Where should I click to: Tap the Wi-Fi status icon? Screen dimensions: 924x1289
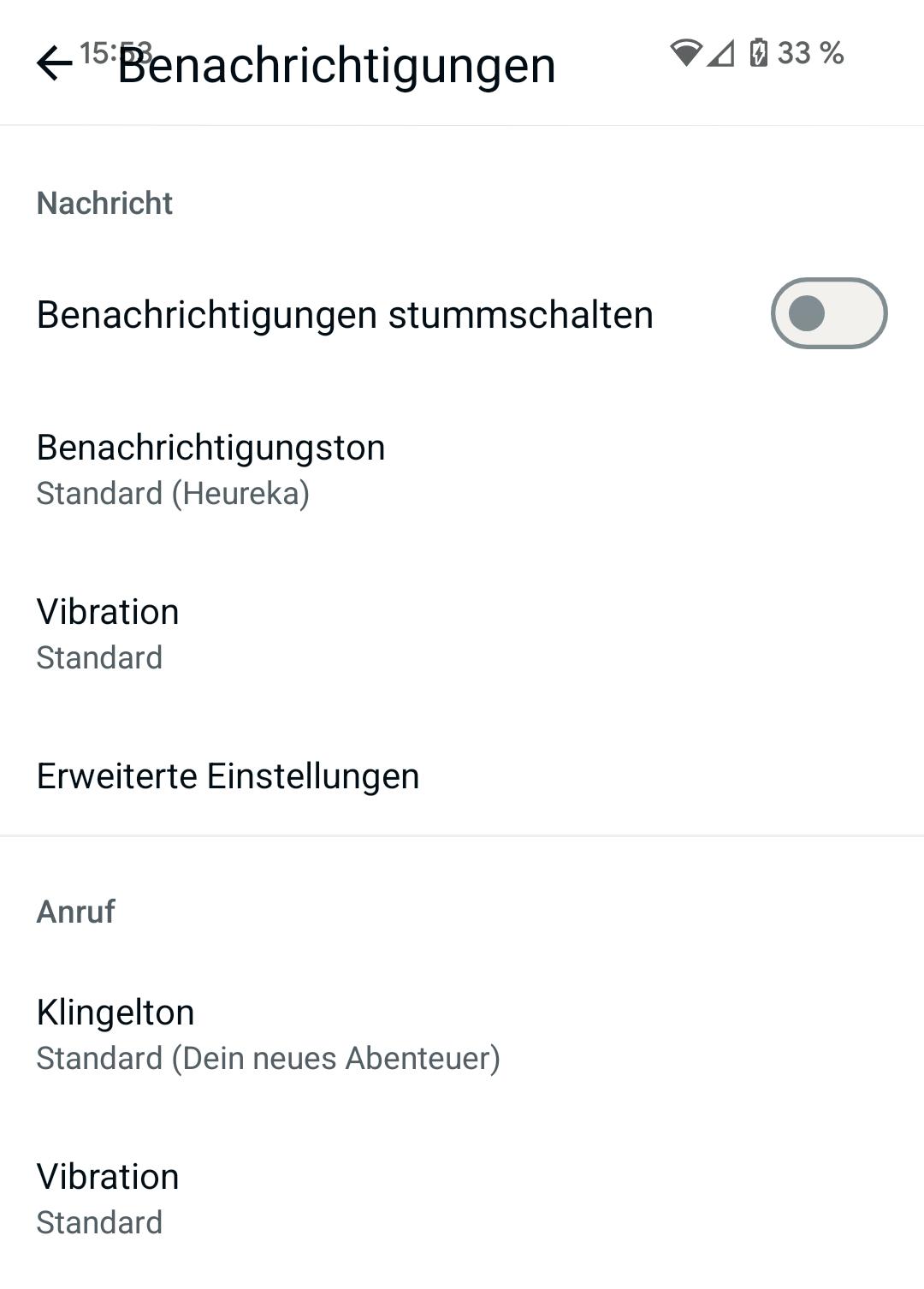684,53
